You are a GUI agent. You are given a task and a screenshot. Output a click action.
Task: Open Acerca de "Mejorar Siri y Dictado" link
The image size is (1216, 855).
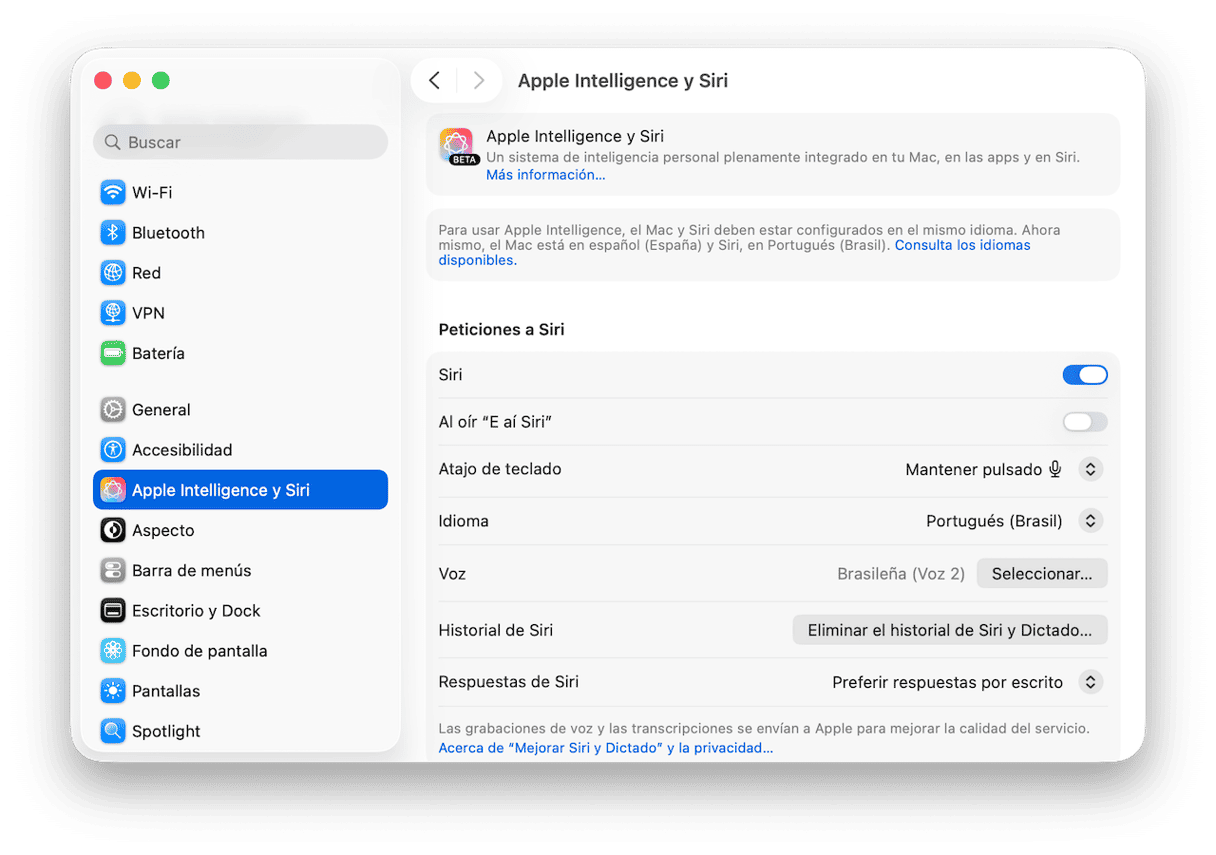[x=606, y=748]
